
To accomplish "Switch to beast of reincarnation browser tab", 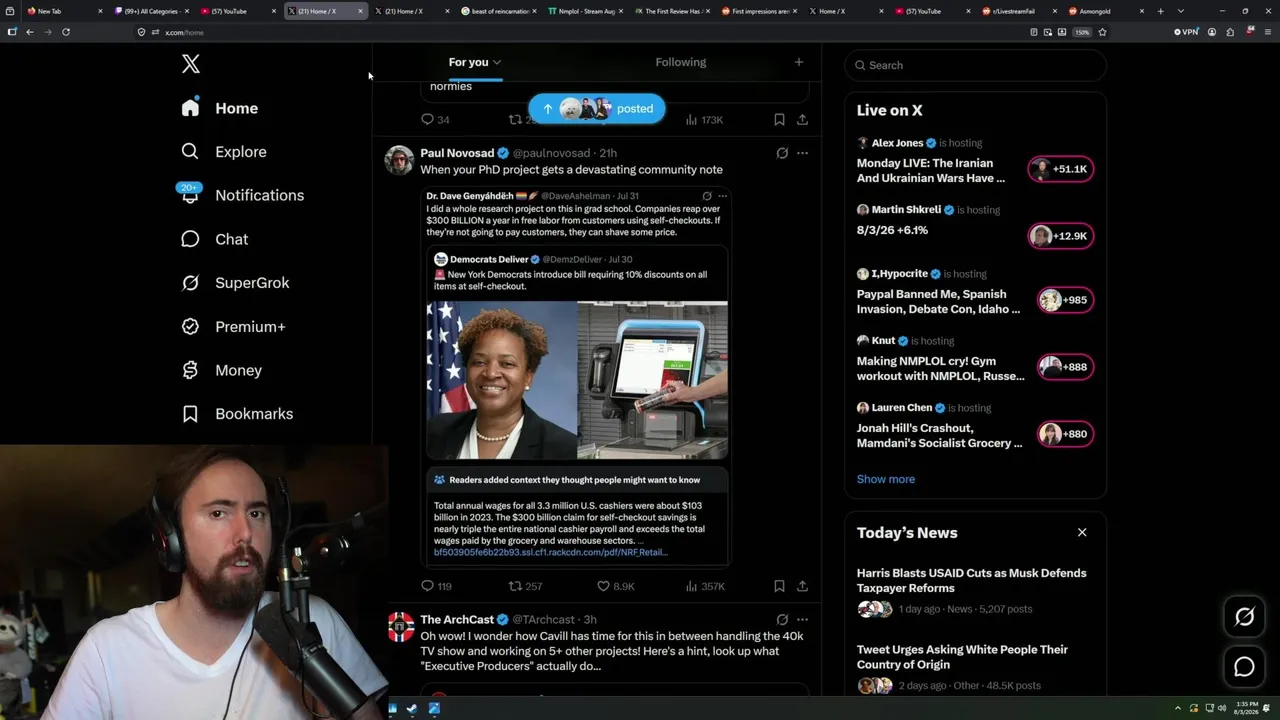I will point(498,11).
